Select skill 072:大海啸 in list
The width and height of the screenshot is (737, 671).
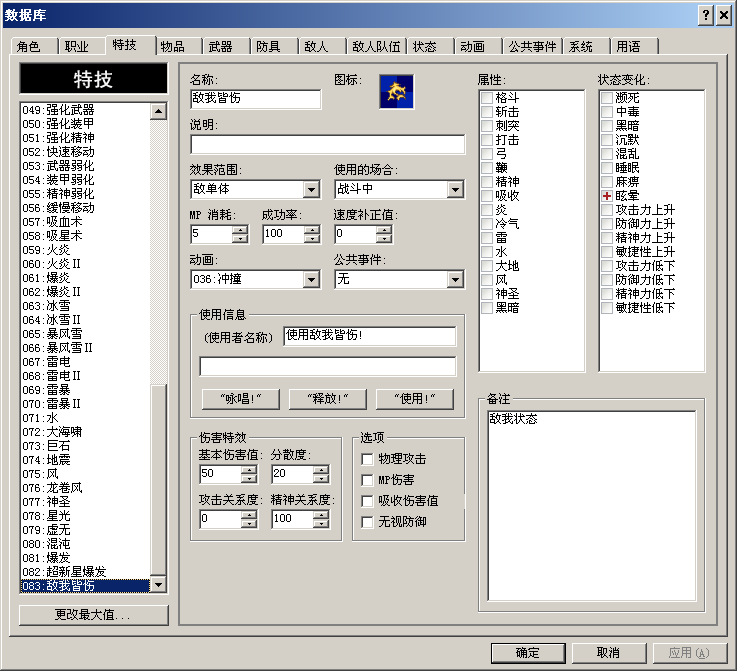click(86, 432)
